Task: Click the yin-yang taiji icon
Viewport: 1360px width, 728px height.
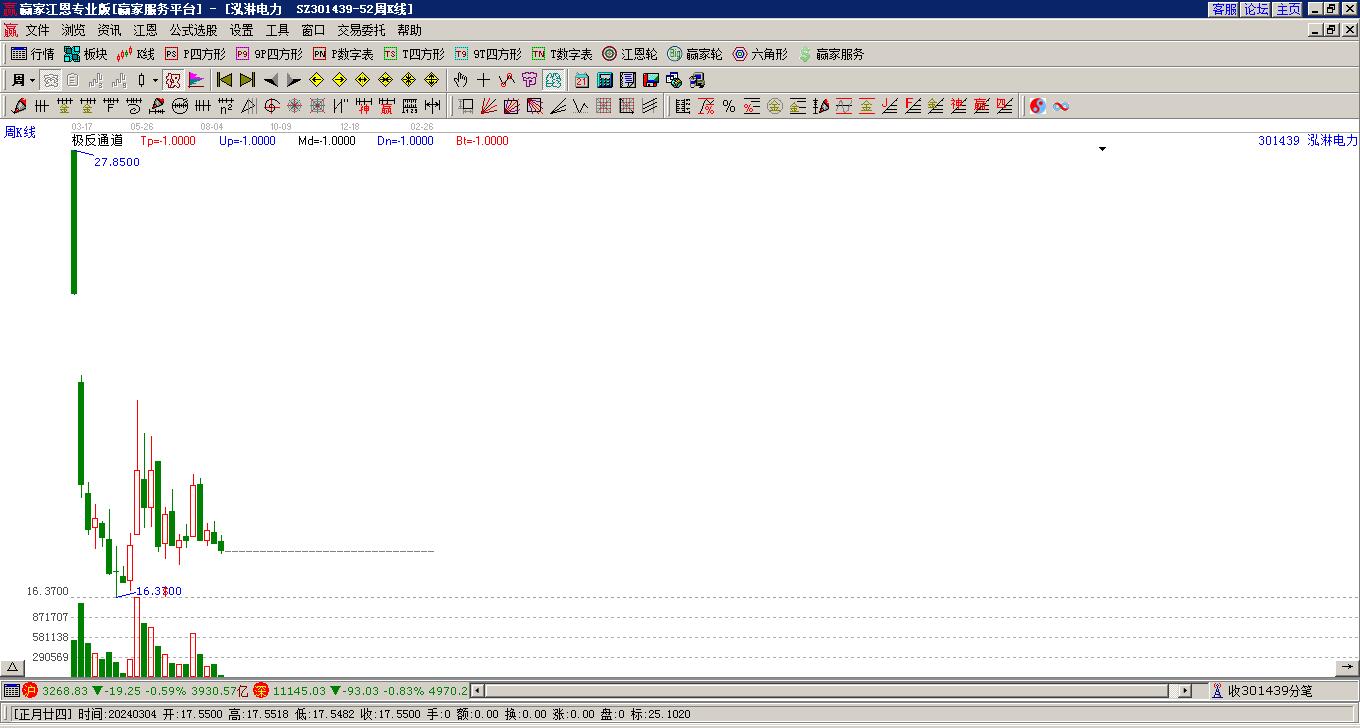Action: click(1038, 106)
